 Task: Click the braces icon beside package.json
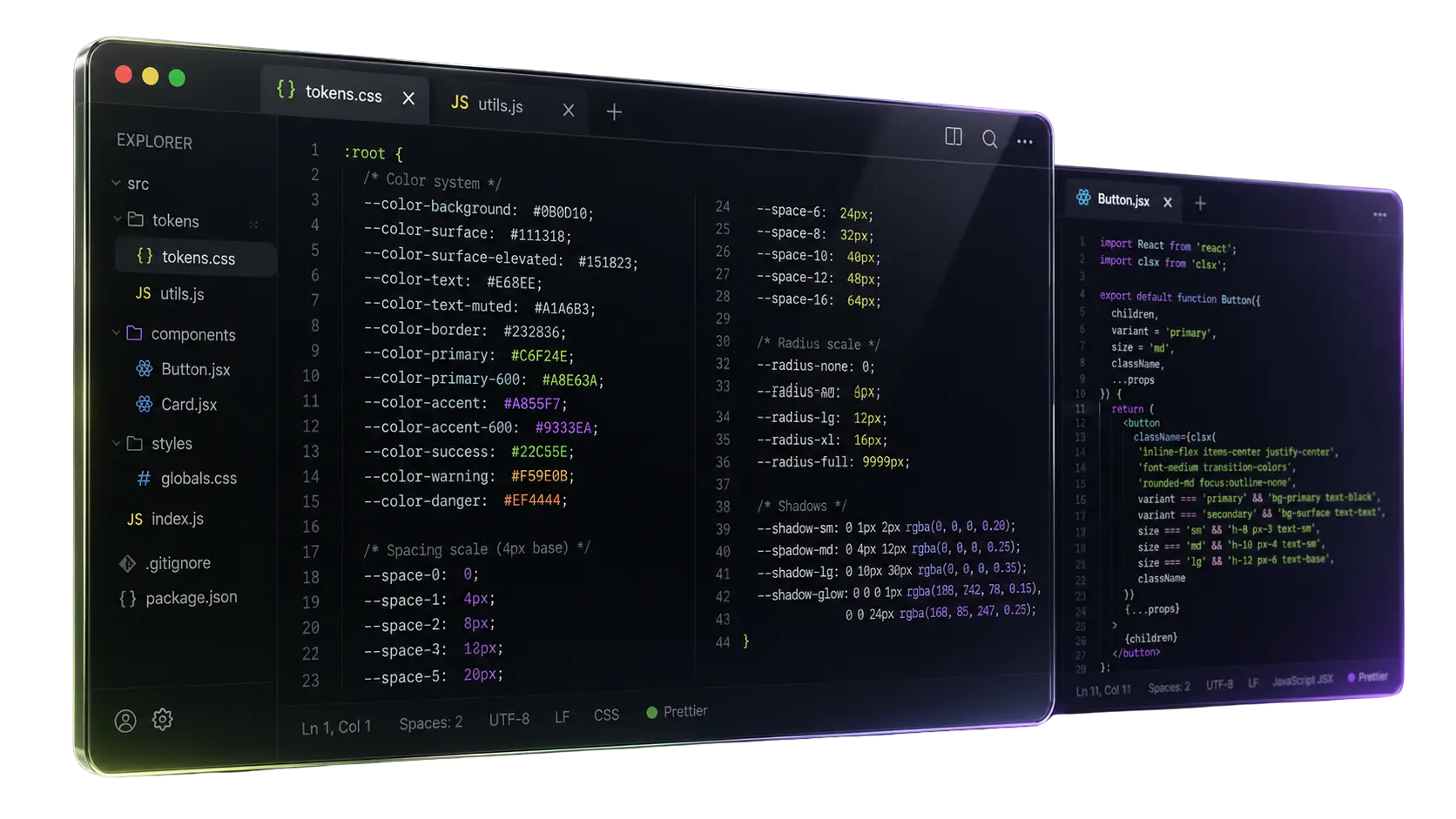[x=127, y=598]
